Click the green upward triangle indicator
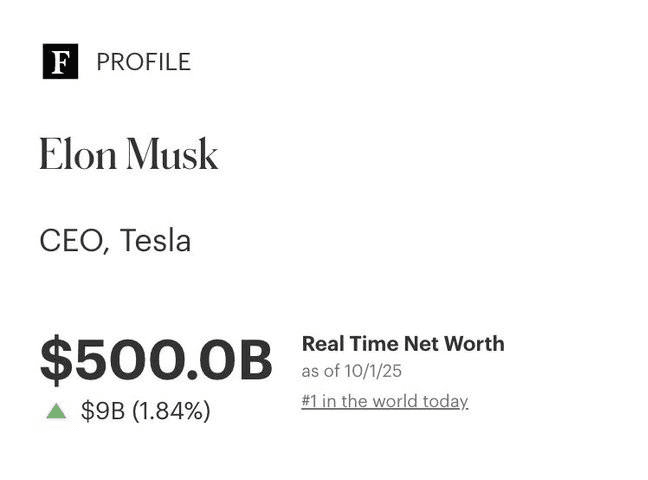 pyautogui.click(x=56, y=410)
